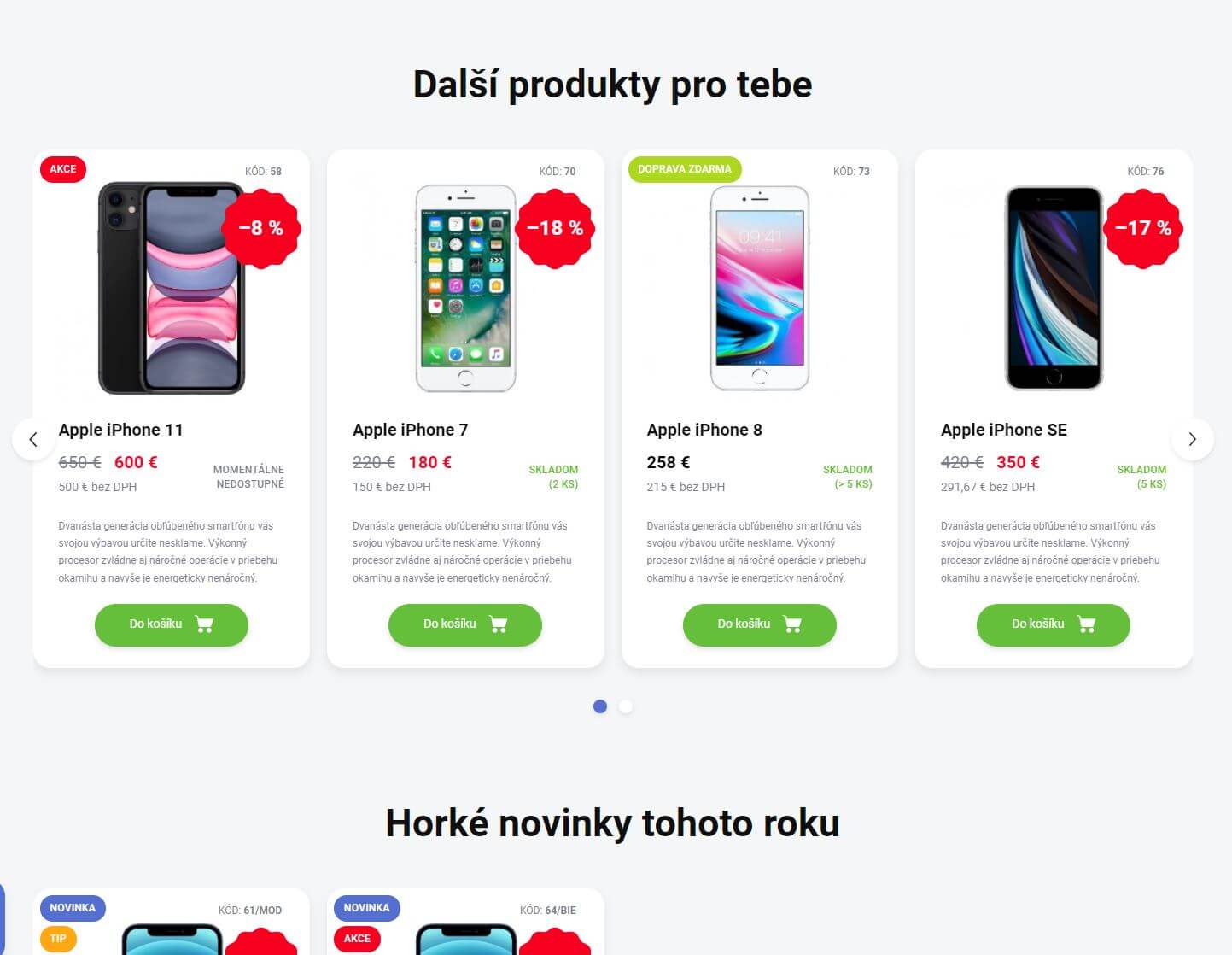This screenshot has width=1232, height=955.
Task: Add Apple iPhone 7 to cart
Action: point(465,624)
